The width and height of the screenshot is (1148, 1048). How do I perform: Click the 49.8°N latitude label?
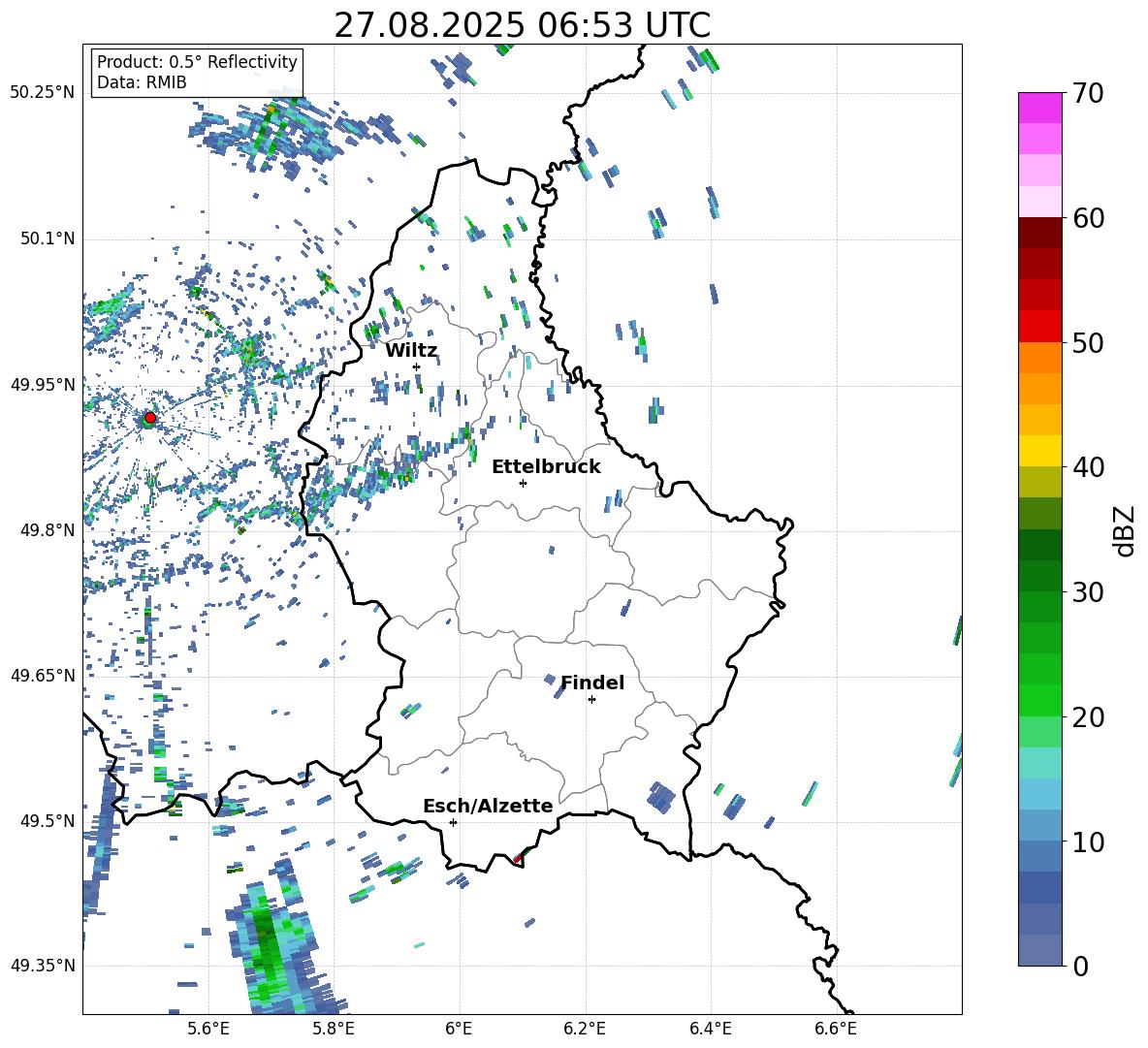tap(47, 530)
